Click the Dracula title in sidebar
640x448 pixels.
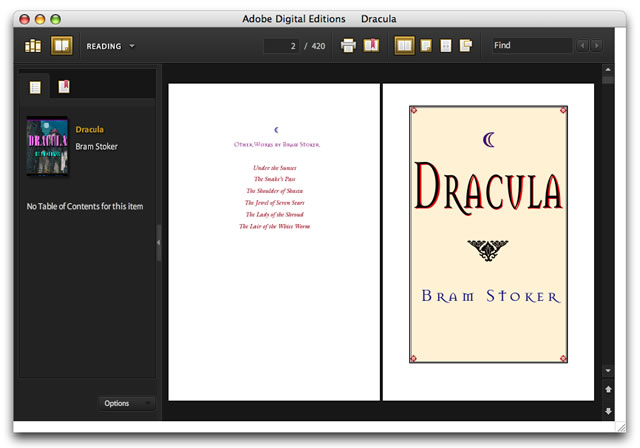pos(89,129)
